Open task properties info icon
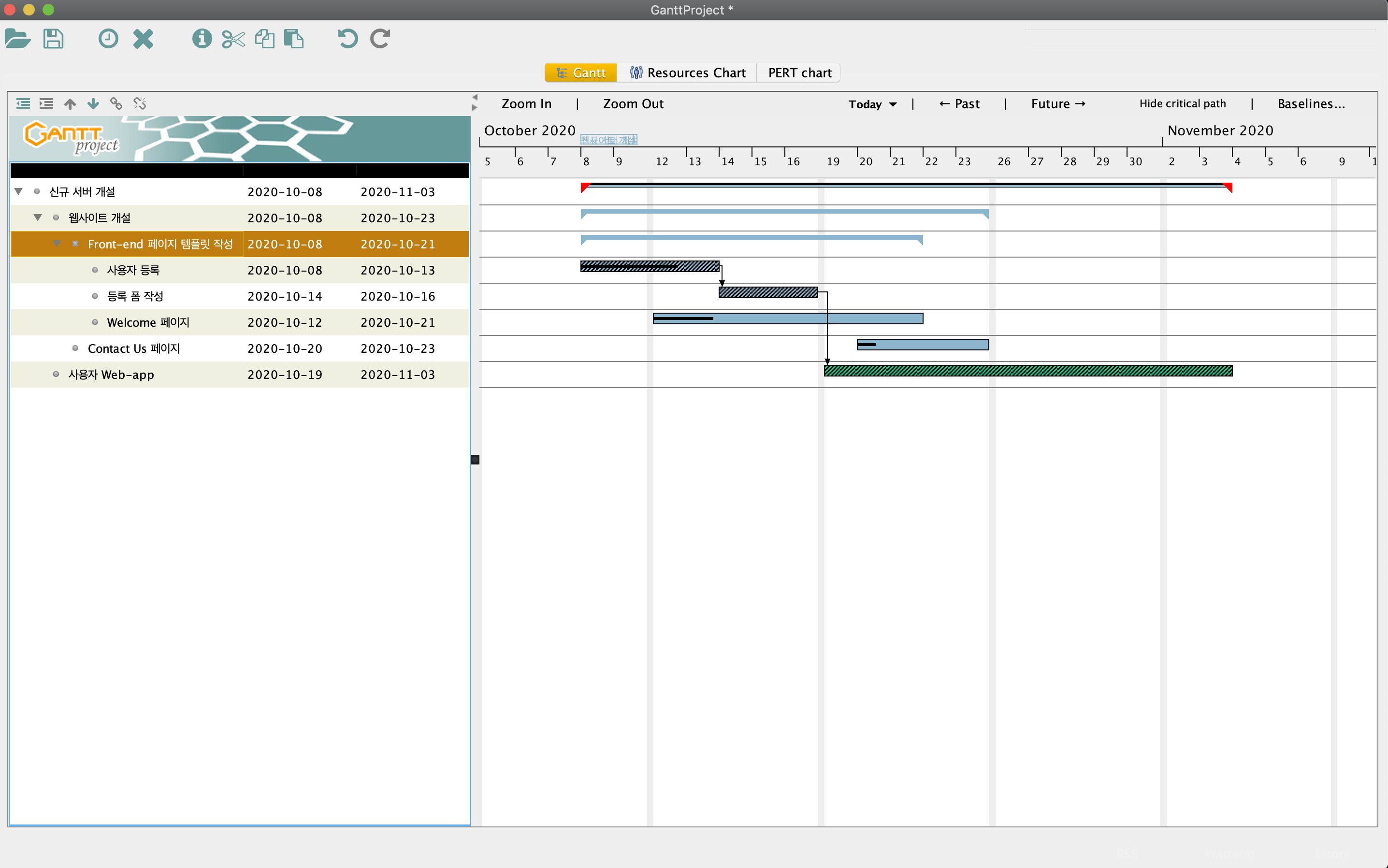Screen dimensions: 1388x868 tap(202, 39)
